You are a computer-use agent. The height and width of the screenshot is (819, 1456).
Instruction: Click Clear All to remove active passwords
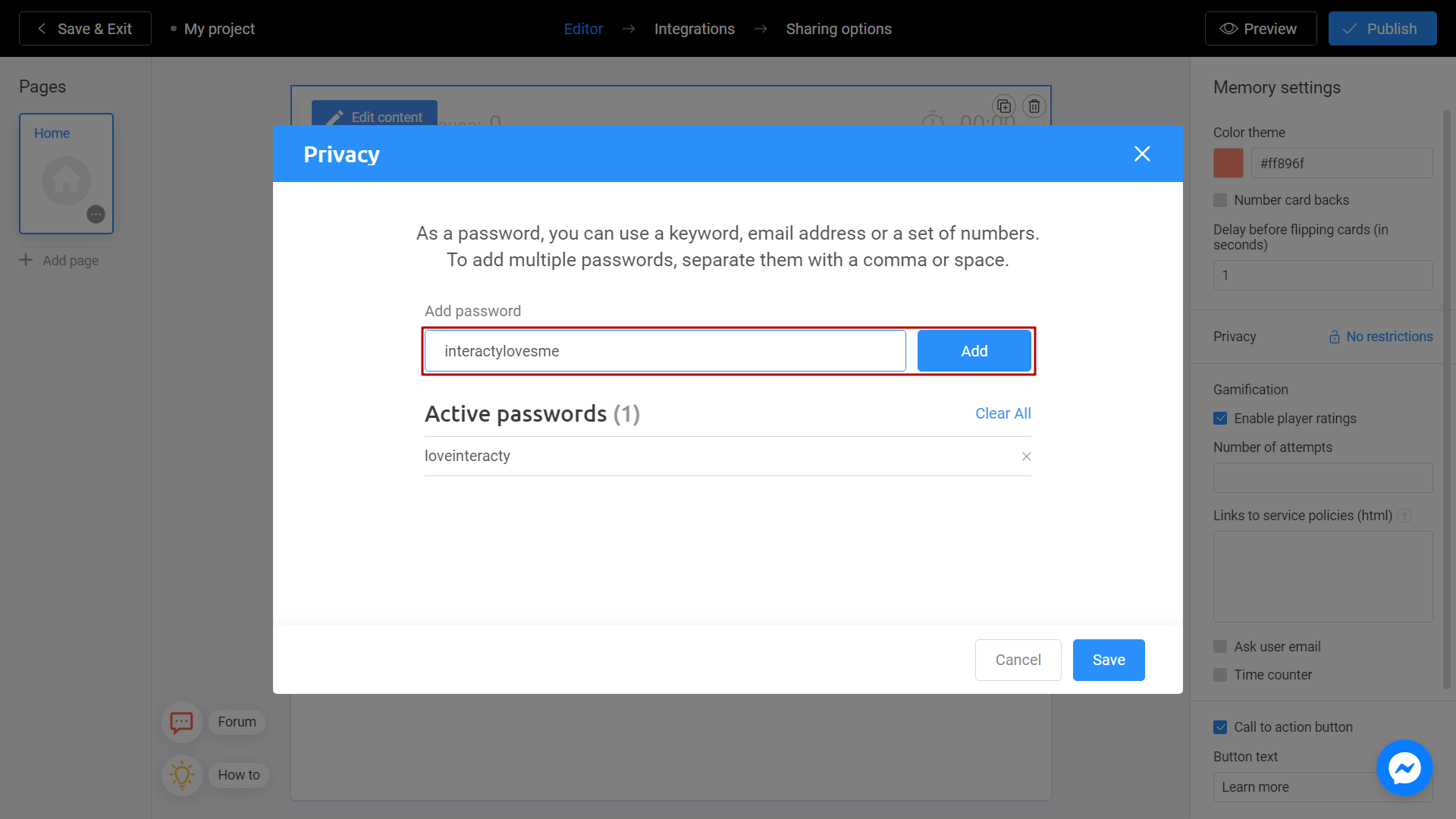pos(1003,413)
